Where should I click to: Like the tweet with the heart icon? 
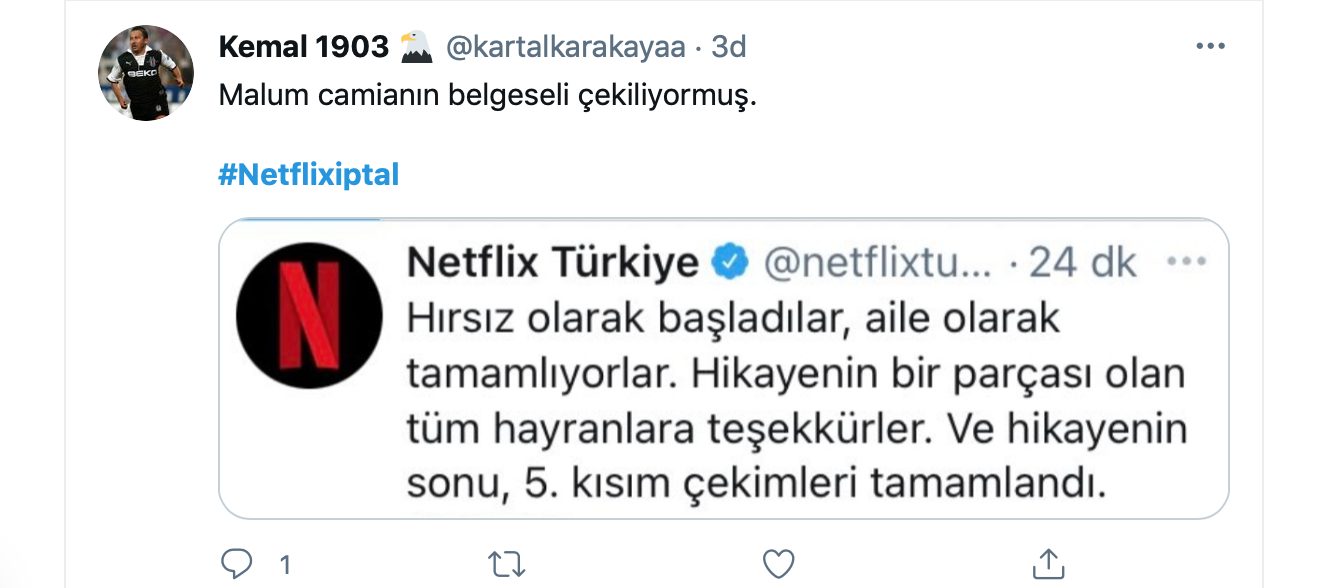click(x=778, y=563)
